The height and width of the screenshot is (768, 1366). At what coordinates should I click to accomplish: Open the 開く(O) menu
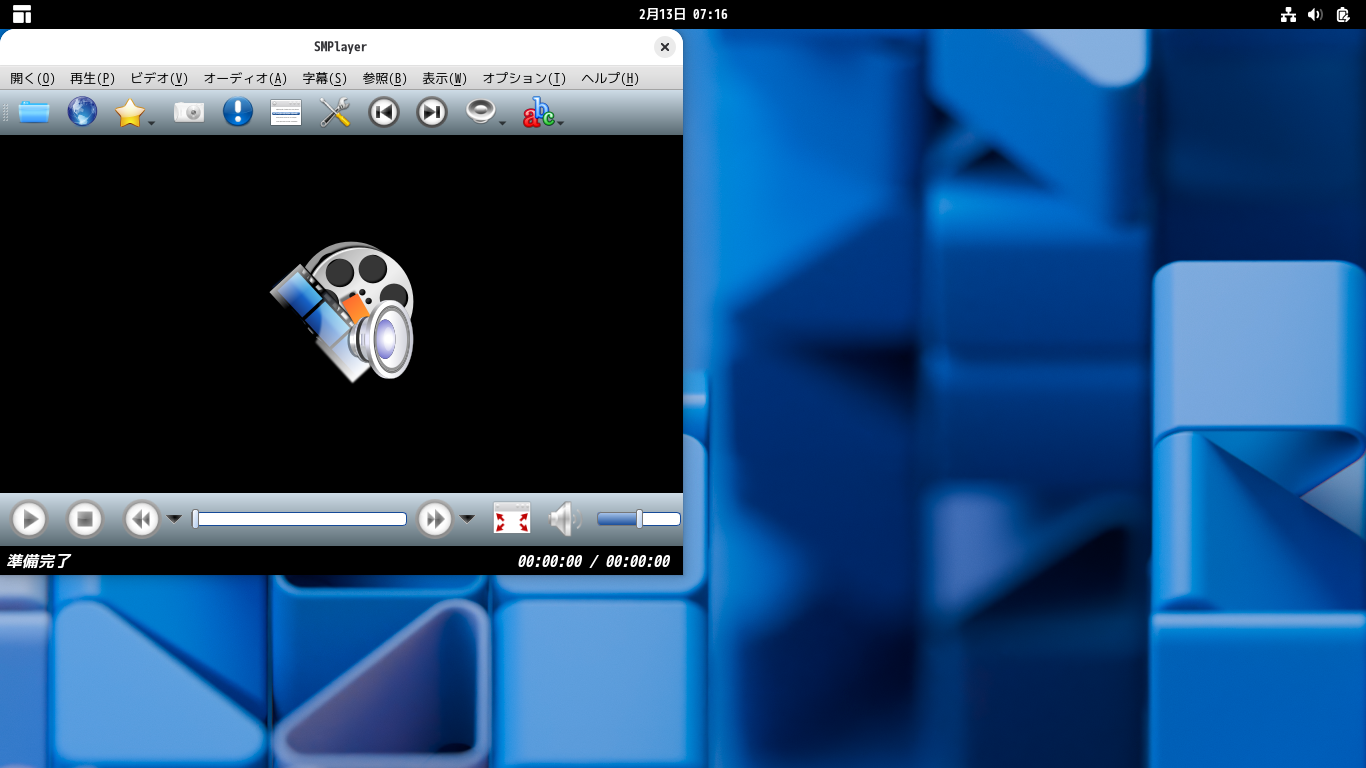tap(32, 78)
